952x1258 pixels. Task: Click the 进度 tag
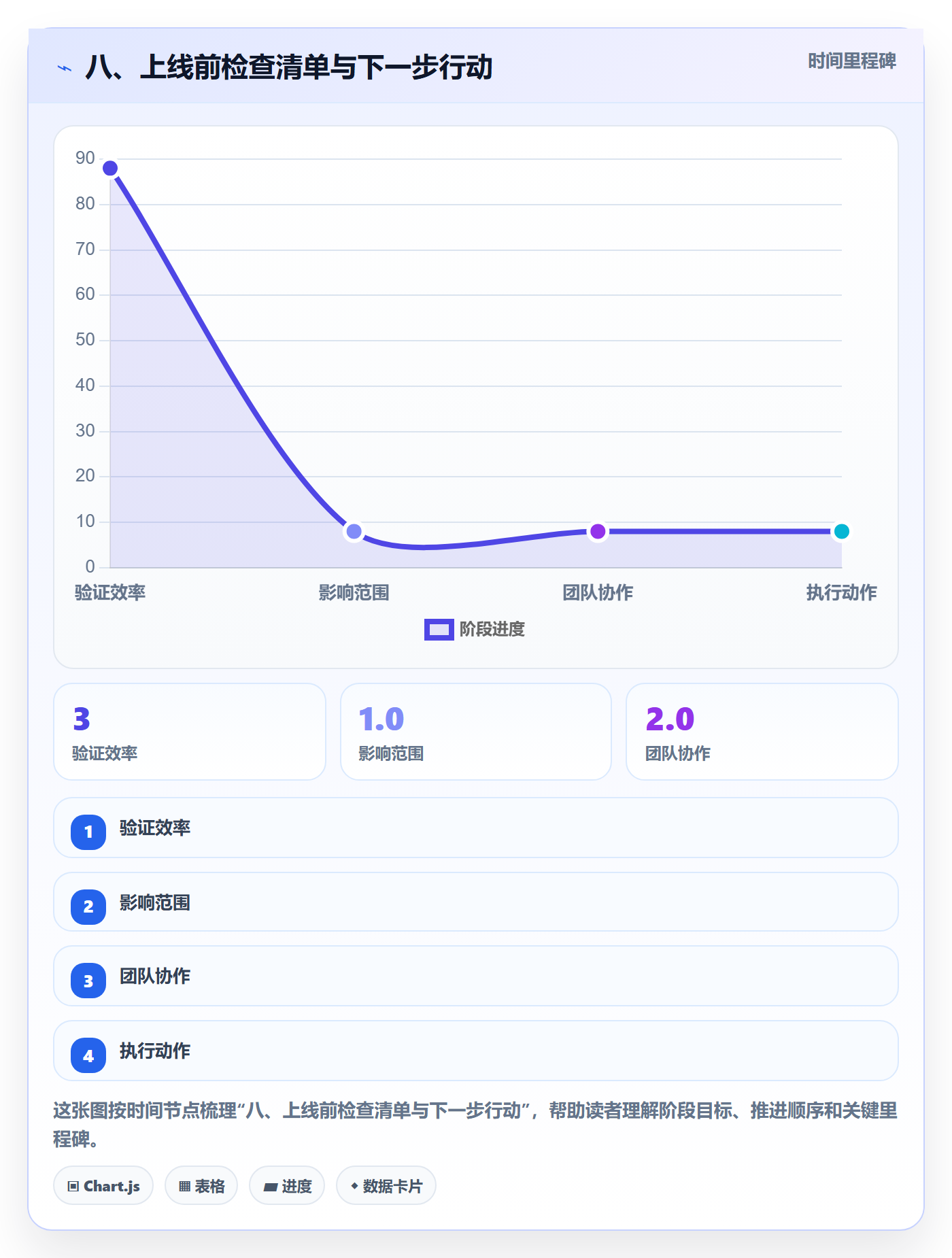[x=287, y=1186]
